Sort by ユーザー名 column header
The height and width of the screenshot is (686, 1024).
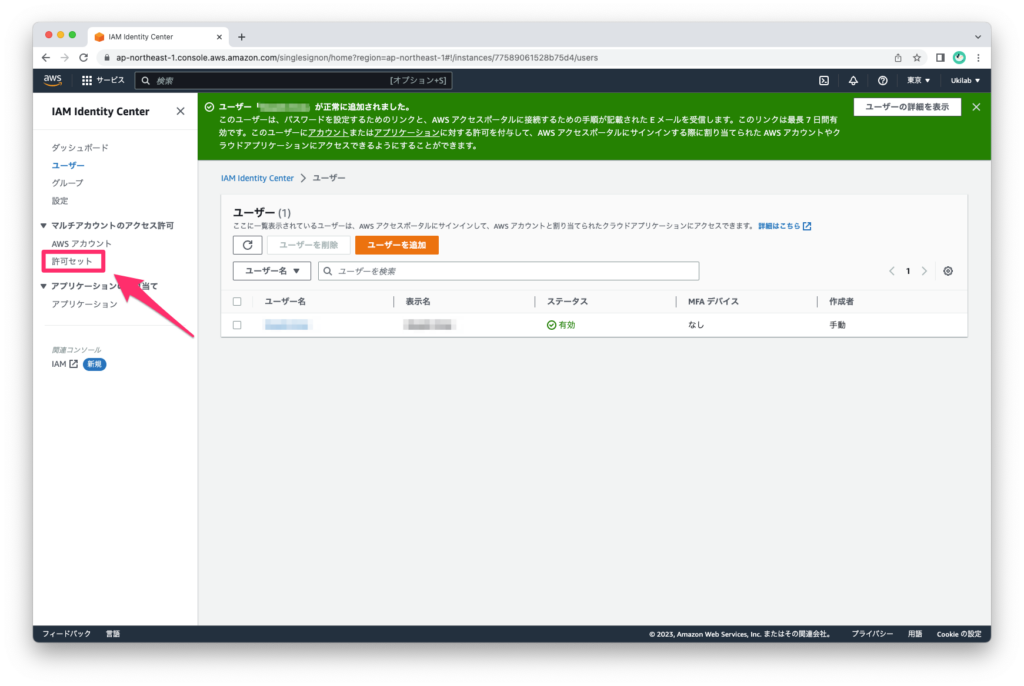coord(285,301)
